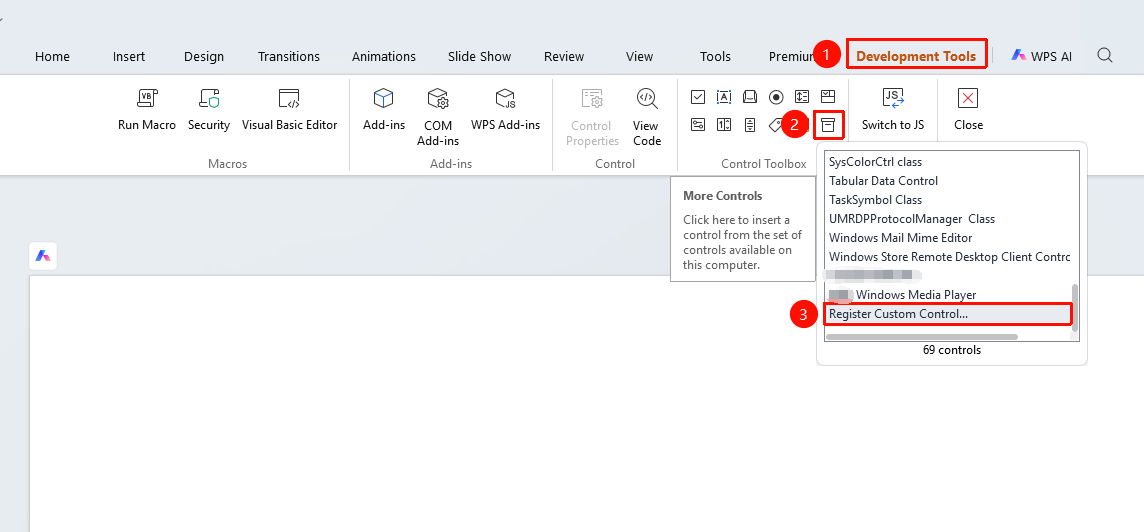The height and width of the screenshot is (532, 1144).
Task: Open macro Security settings
Action: click(x=209, y=109)
